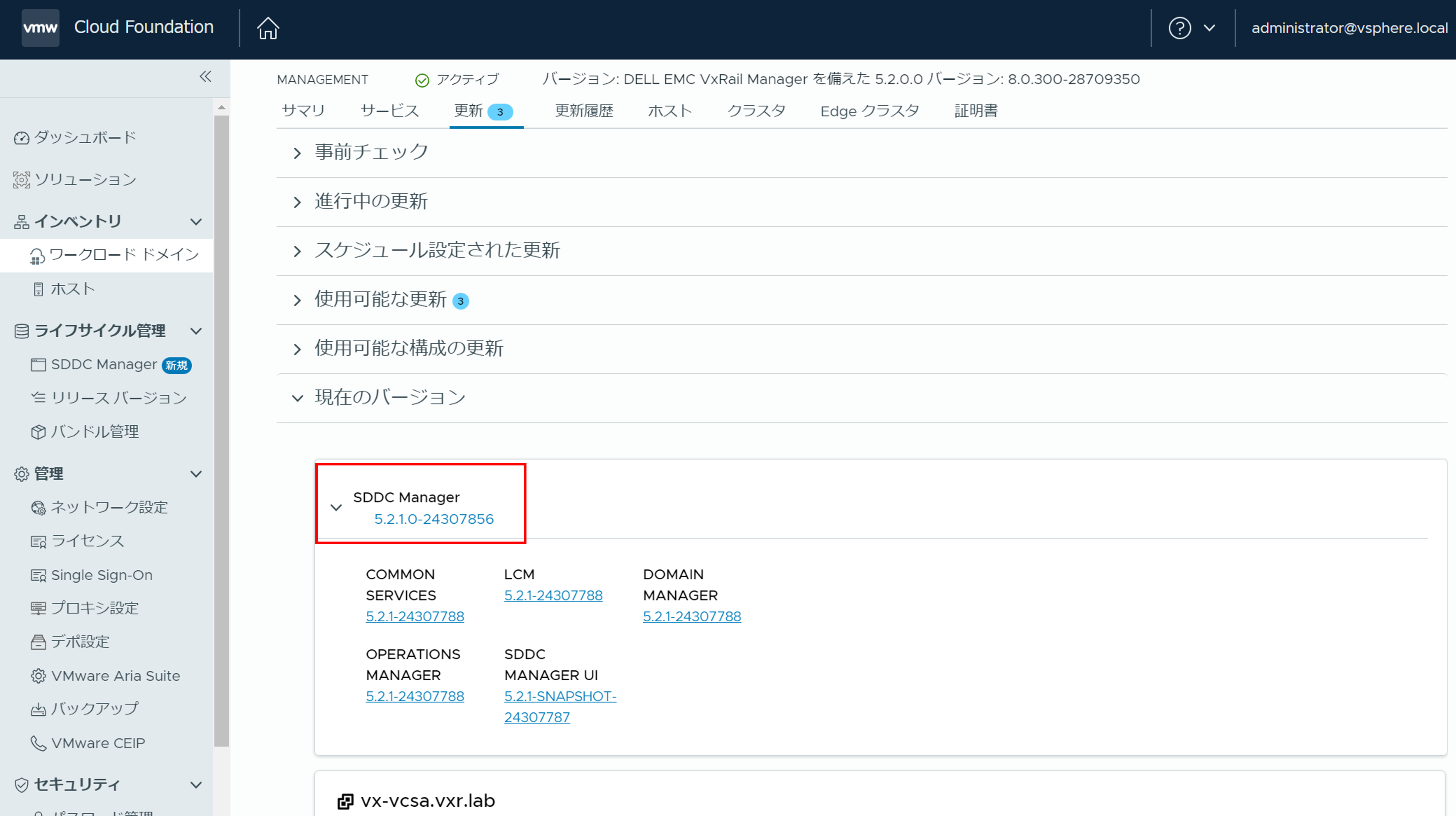The image size is (1456, 816).
Task: Expand the 進行中の更新 section
Action: tap(297, 203)
